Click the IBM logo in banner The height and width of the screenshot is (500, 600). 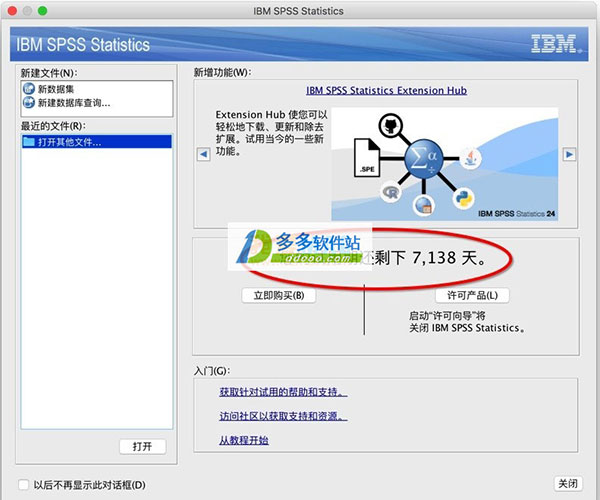coord(554,44)
